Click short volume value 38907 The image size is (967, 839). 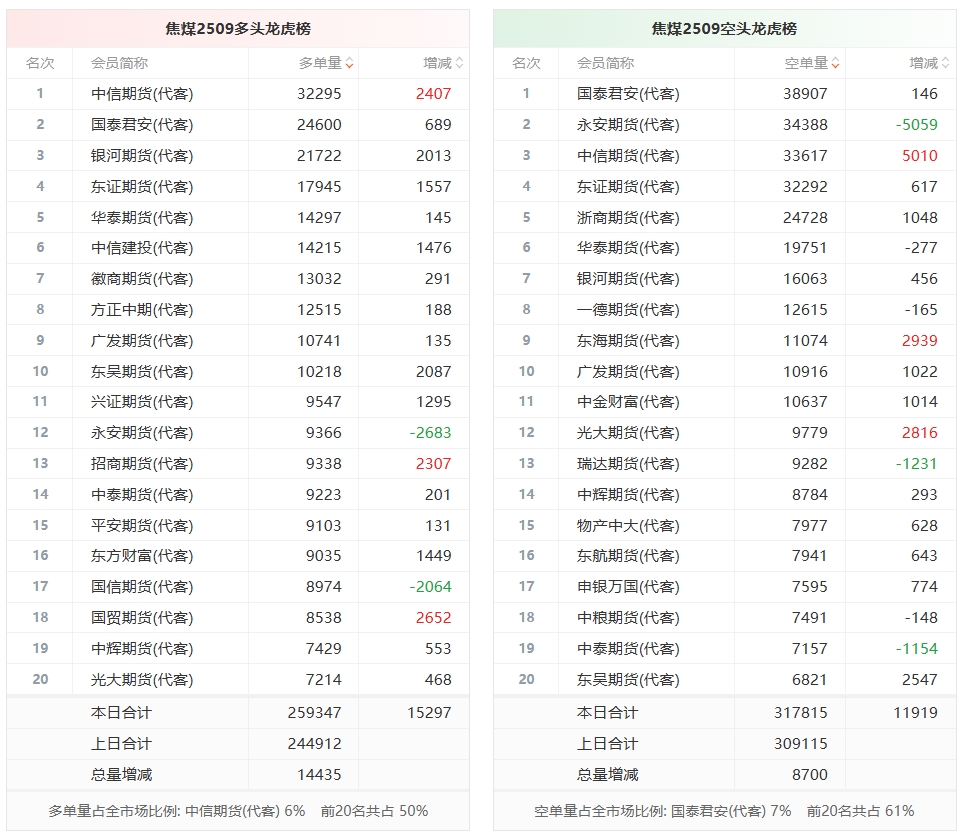point(805,94)
